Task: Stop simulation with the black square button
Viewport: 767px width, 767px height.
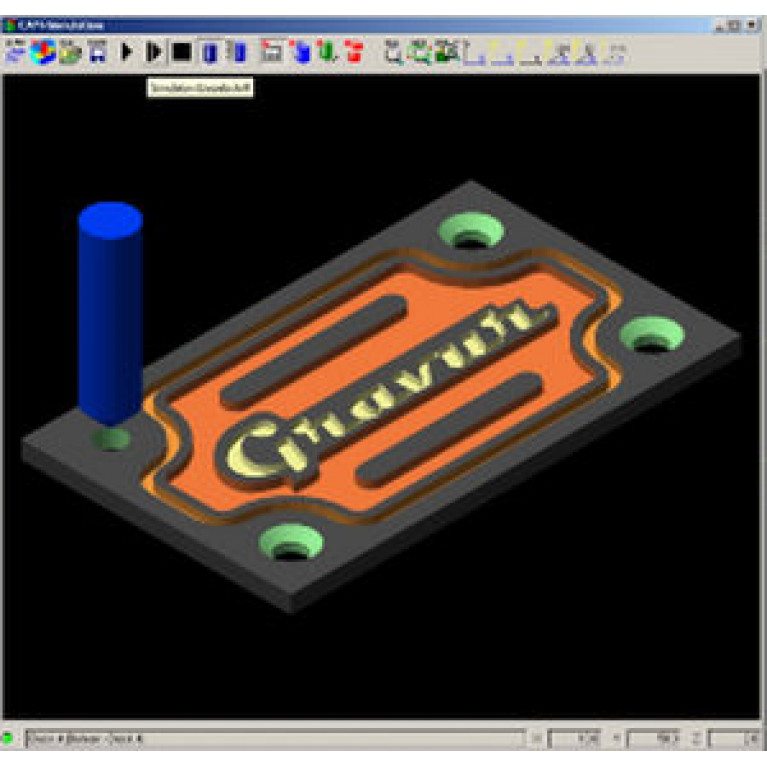Action: [x=182, y=52]
